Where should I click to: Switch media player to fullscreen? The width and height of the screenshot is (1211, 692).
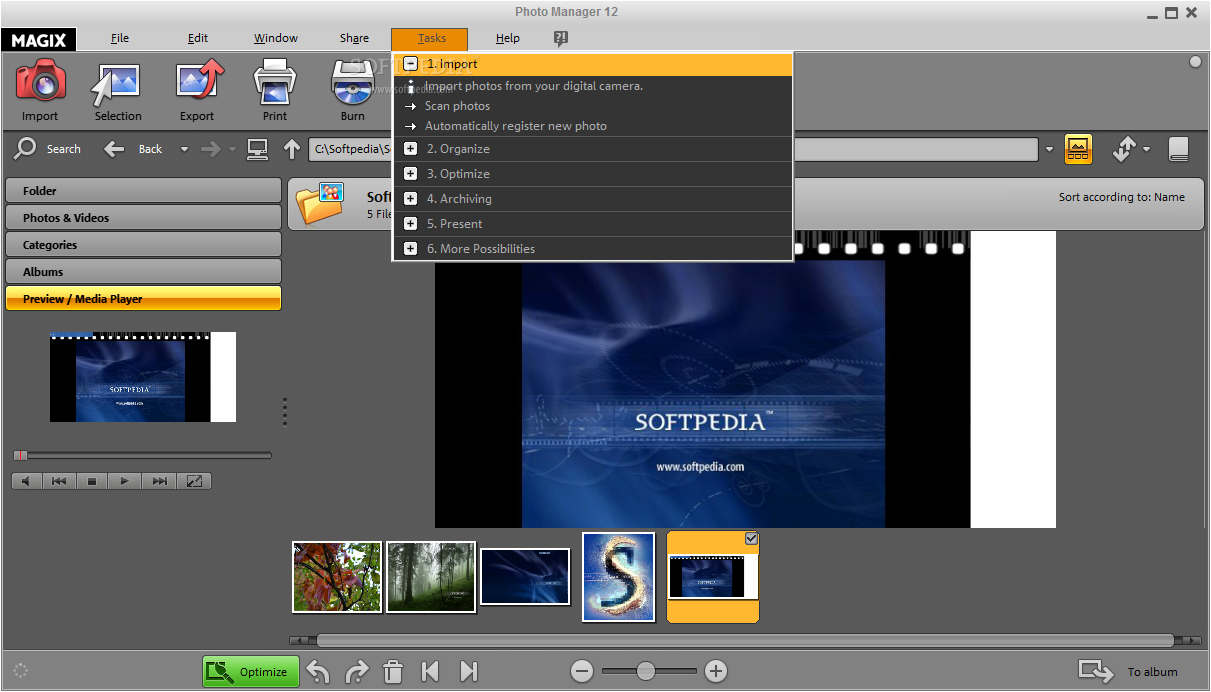(194, 481)
